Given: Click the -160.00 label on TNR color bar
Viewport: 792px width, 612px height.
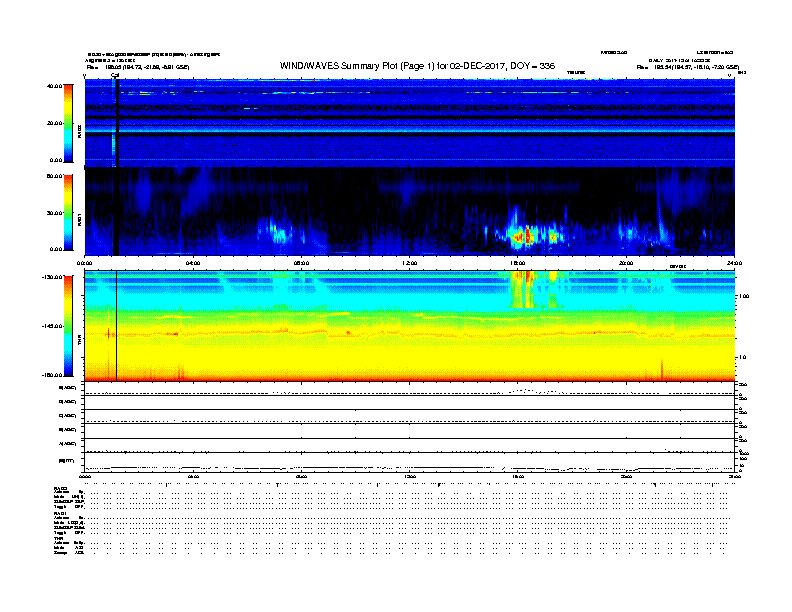Looking at the screenshot, I should [53, 375].
